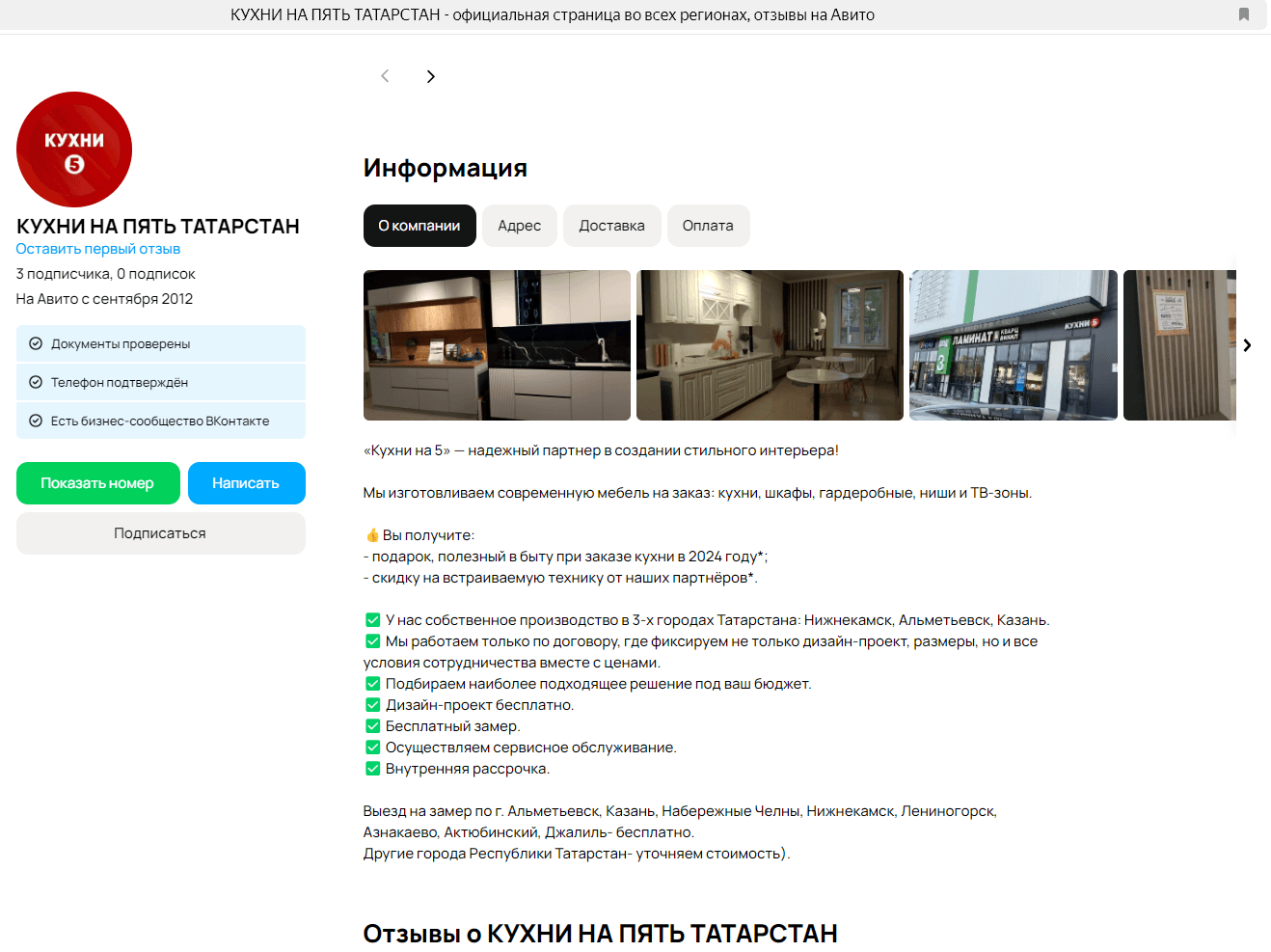Open the КУХНИ 5 red company logo
Image resolution: width=1271 pixels, height=952 pixels.
point(74,150)
